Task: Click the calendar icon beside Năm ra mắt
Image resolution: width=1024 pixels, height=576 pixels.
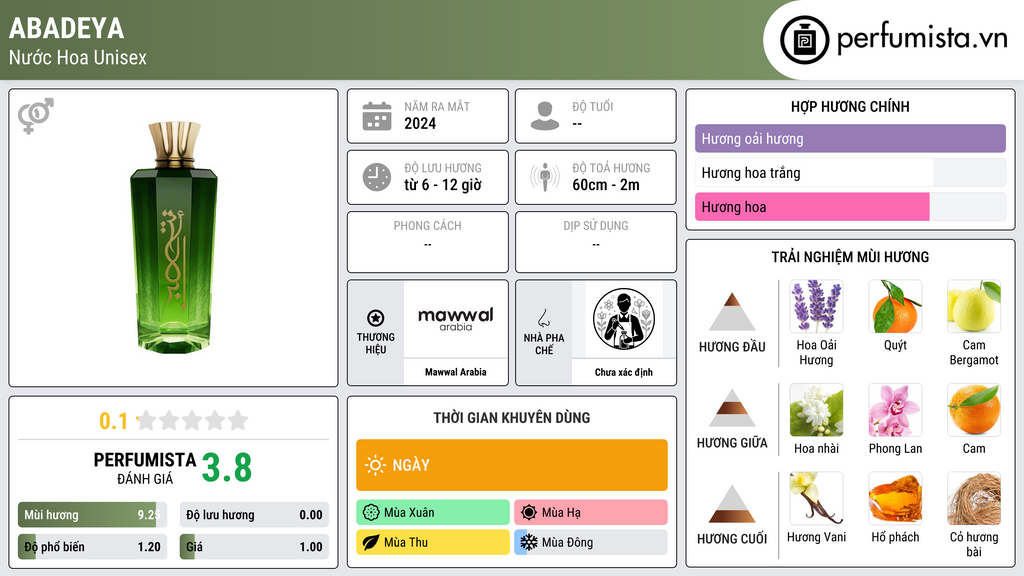Action: [x=377, y=116]
